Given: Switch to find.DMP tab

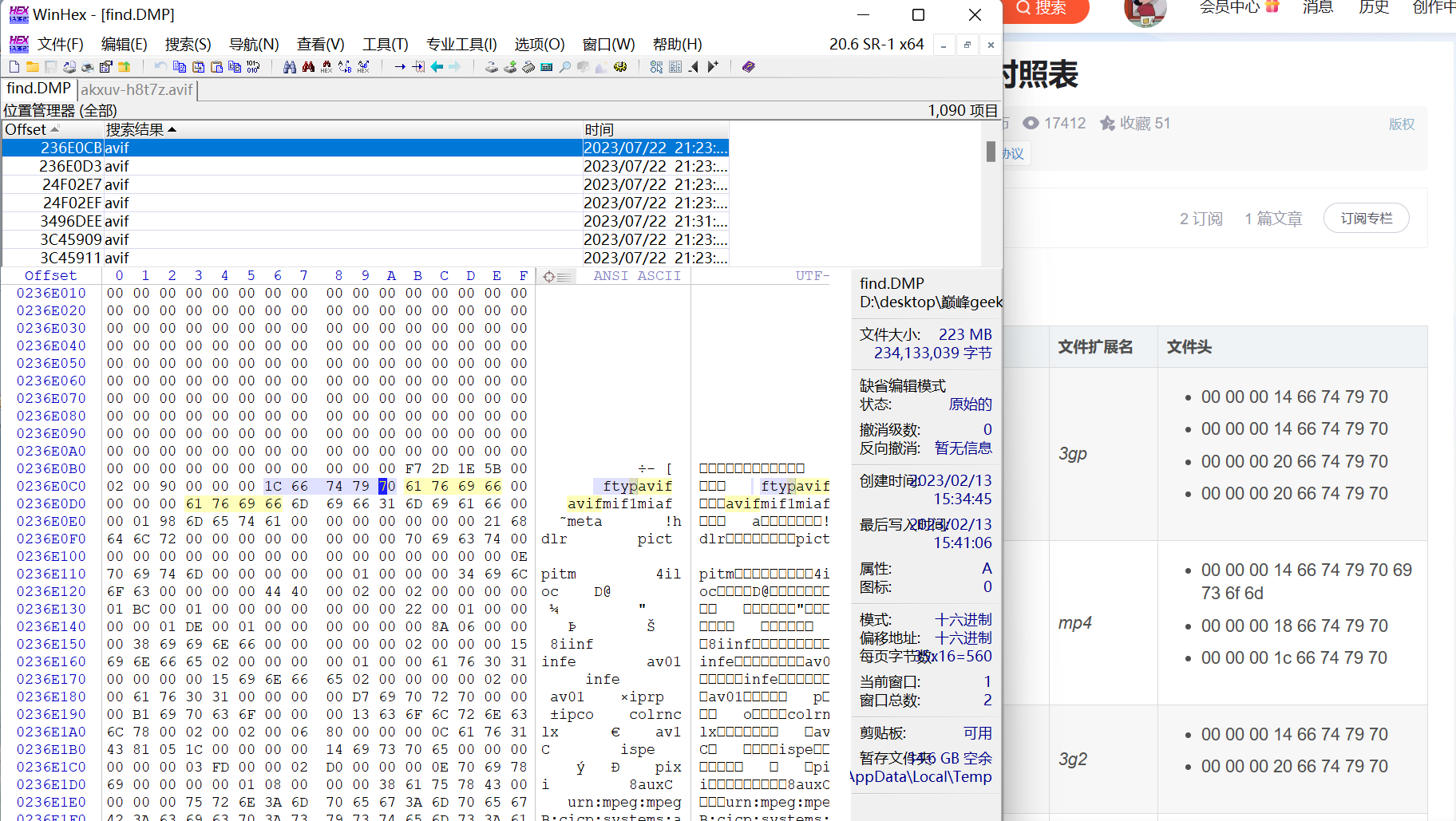Looking at the screenshot, I should tap(38, 89).
